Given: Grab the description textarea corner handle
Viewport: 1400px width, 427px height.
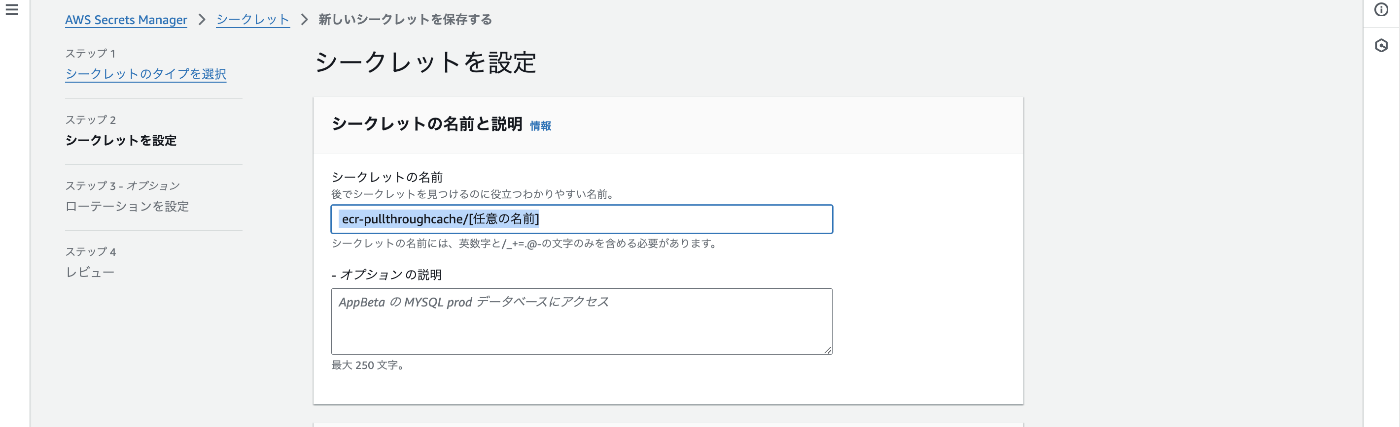Looking at the screenshot, I should pos(827,349).
